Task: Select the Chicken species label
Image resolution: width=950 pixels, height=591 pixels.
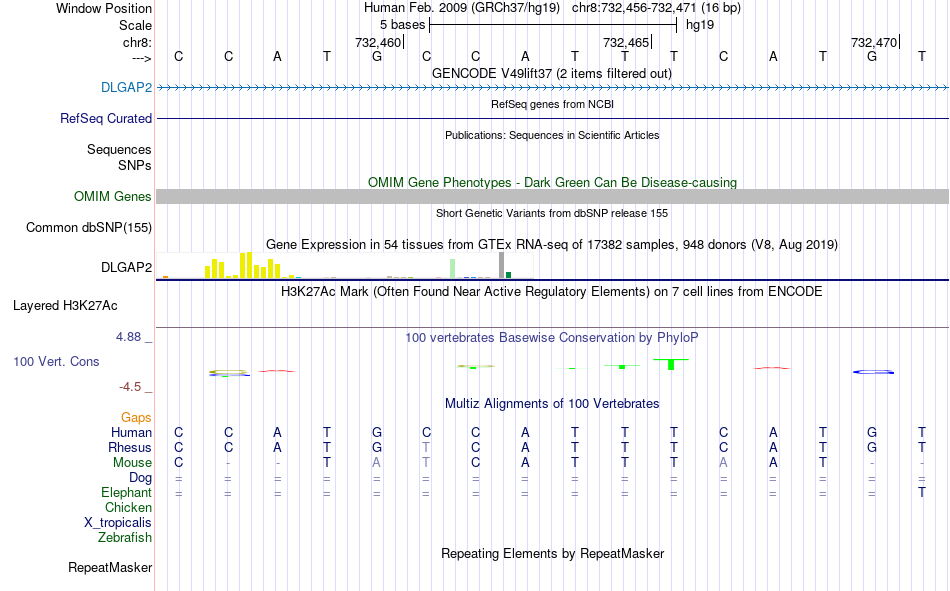Action: tap(128, 507)
